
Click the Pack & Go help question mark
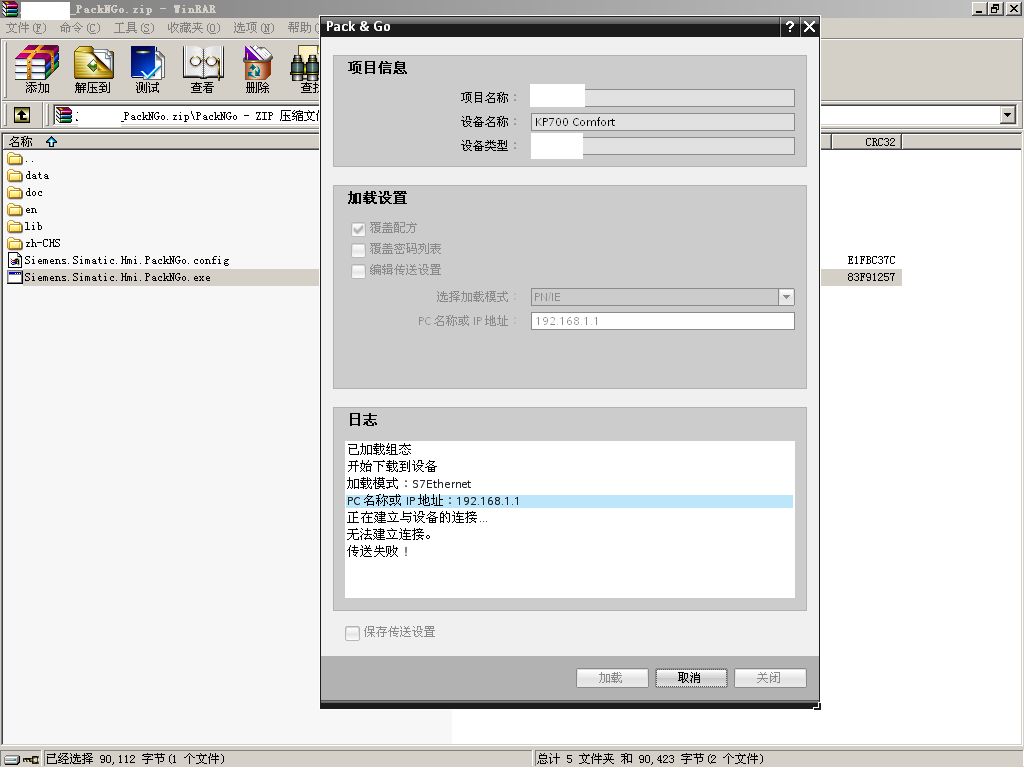[790, 27]
